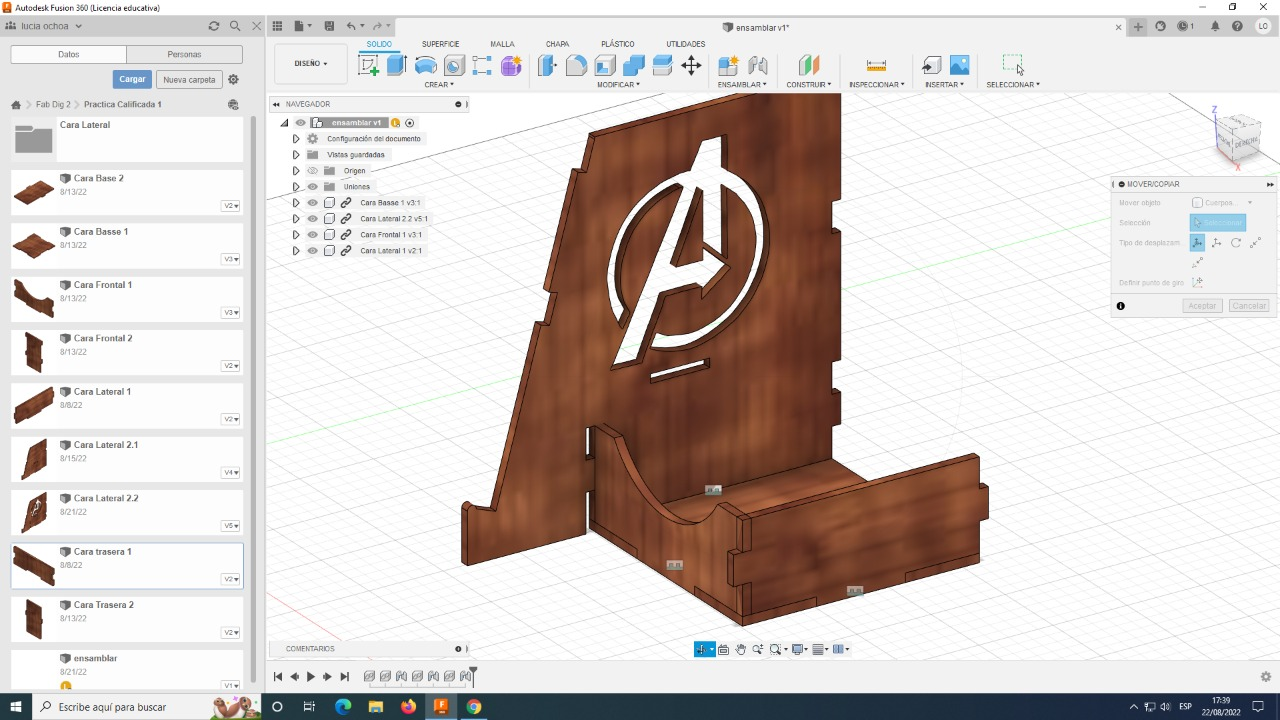Select the Insert Derive tool
This screenshot has width=1280, height=720.
click(931, 66)
